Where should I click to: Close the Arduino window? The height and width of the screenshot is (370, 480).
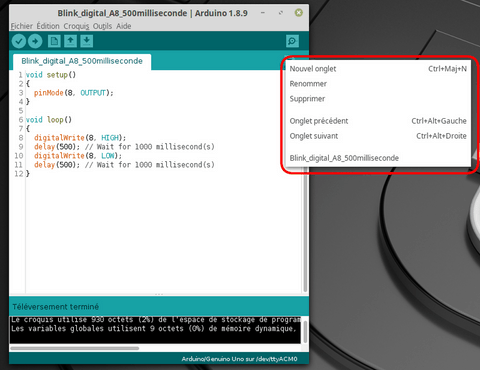pos(299,13)
